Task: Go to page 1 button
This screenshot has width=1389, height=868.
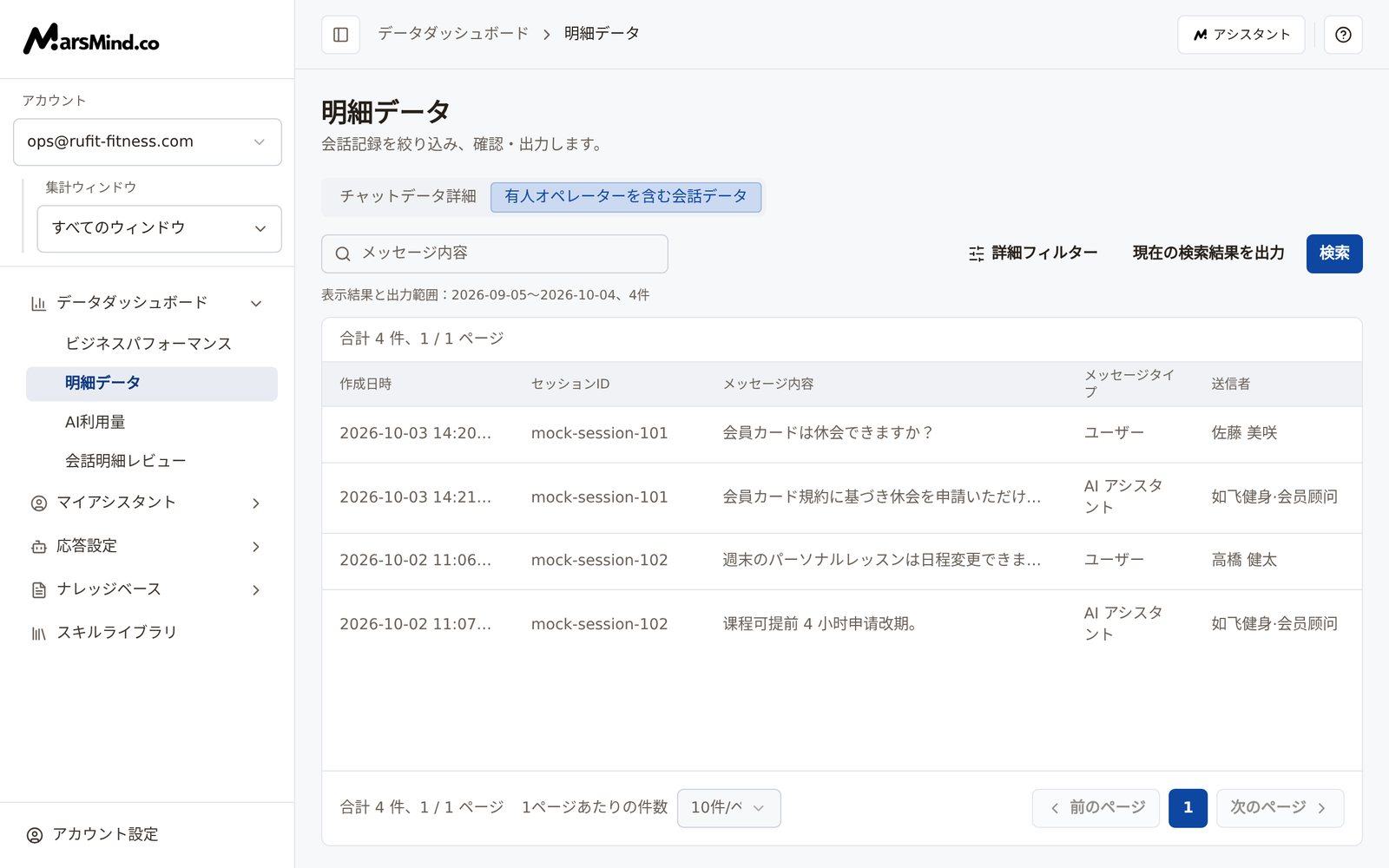Action: pos(1188,808)
